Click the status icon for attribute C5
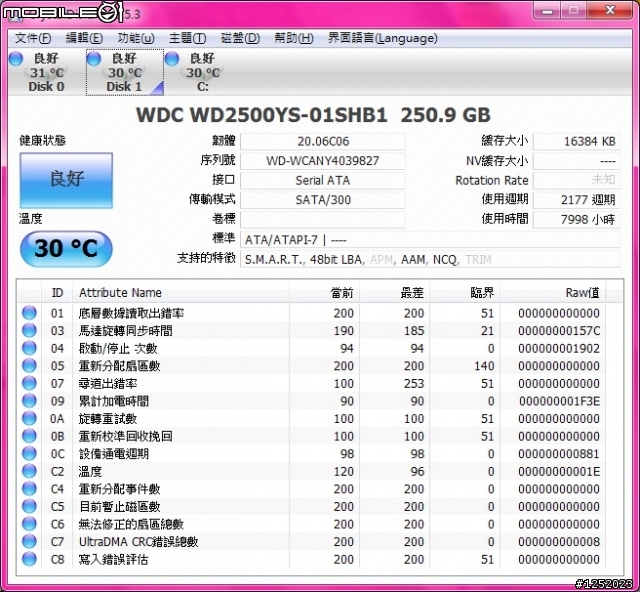 coord(29,506)
